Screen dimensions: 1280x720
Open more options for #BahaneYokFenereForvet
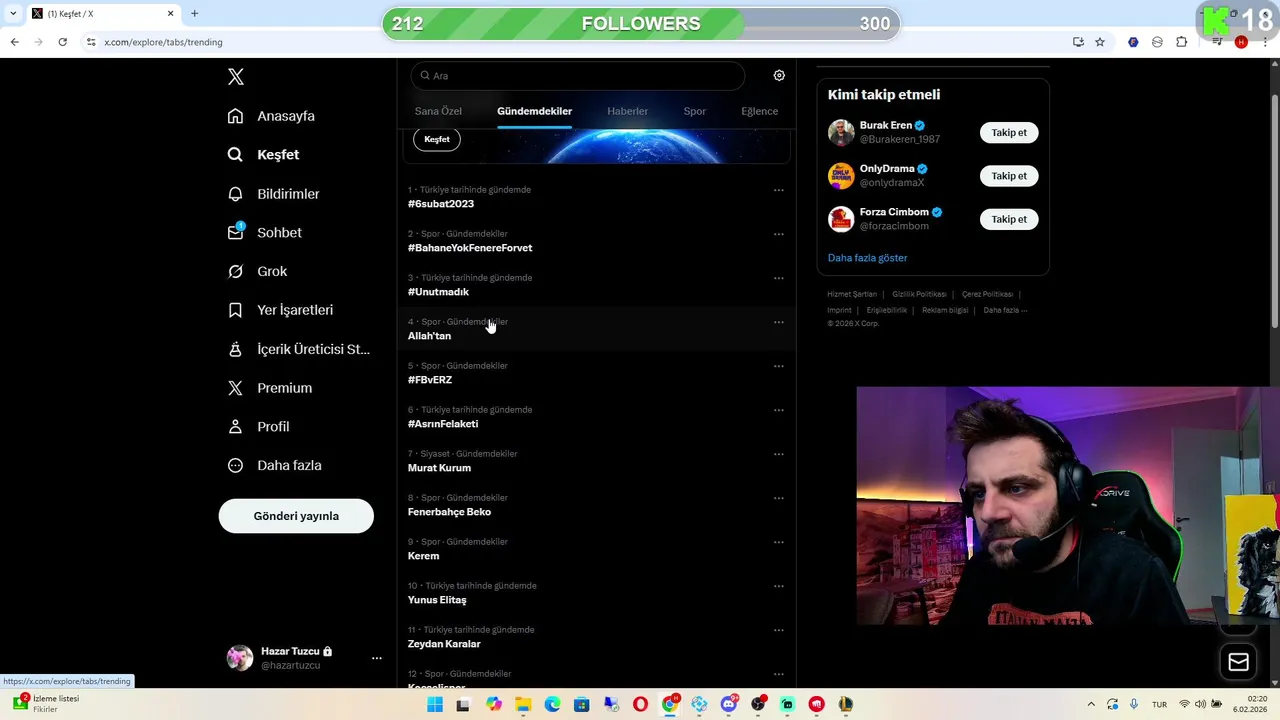click(x=778, y=234)
